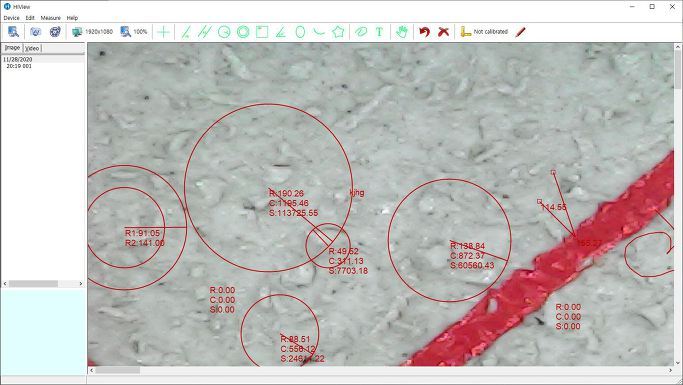683x385 pixels.
Task: Click the file list horizontal scrollbar thumb
Action: tap(33, 284)
